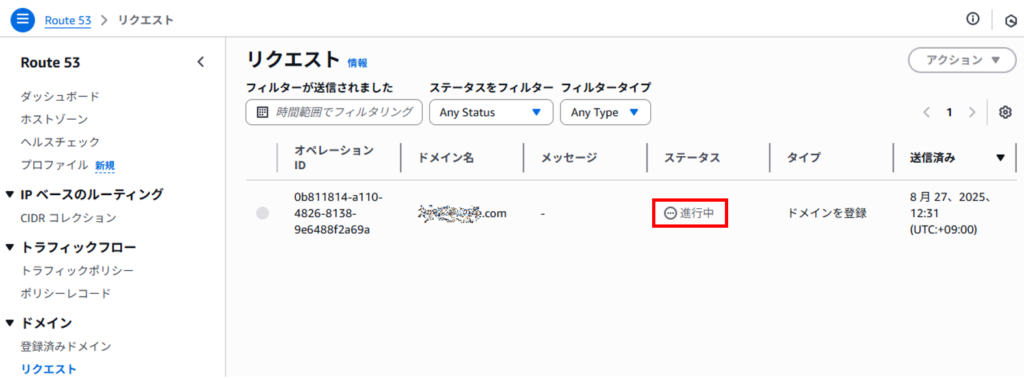The height and width of the screenshot is (378, 1024).
Task: Open ホストゾーン in sidebar
Action: [x=54, y=119]
